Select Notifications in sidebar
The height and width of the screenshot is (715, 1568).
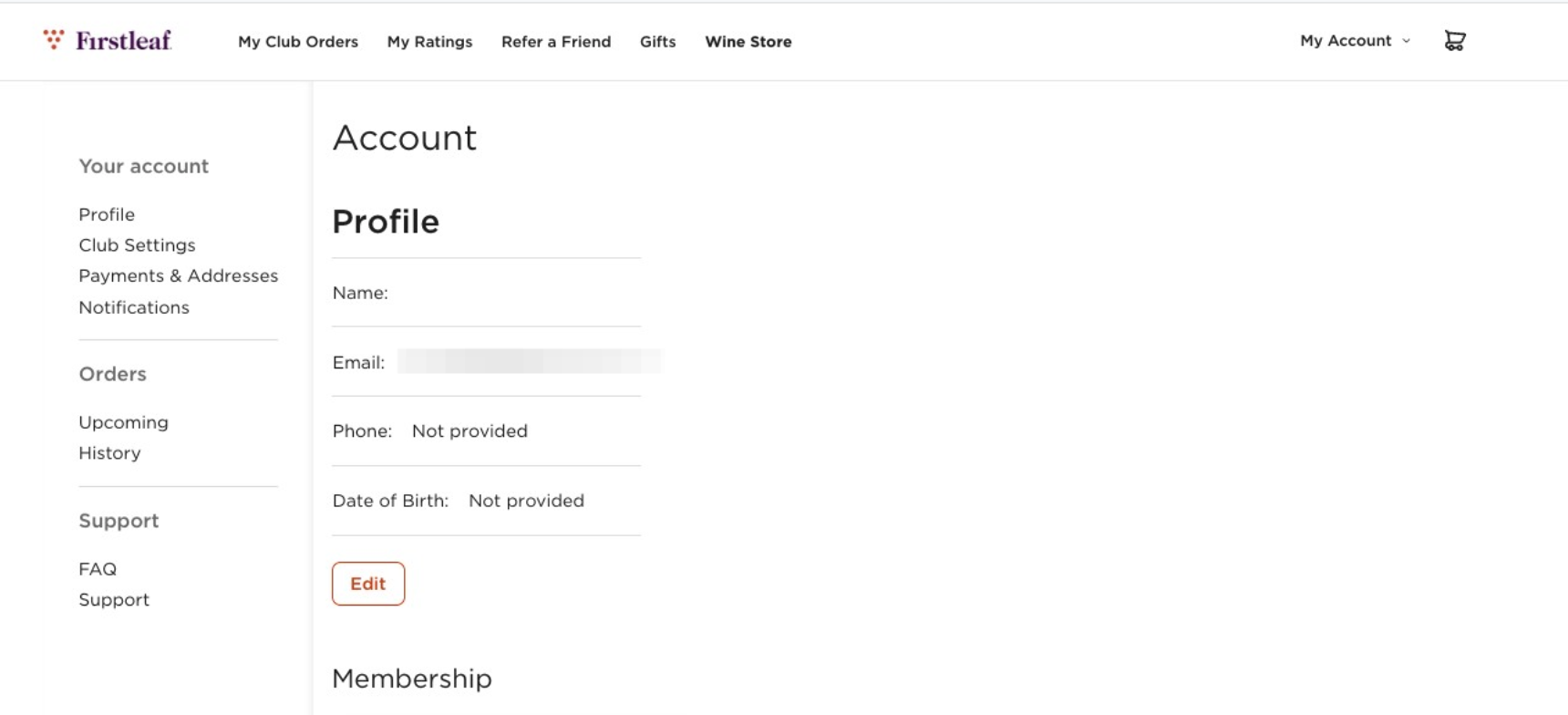[x=134, y=307]
